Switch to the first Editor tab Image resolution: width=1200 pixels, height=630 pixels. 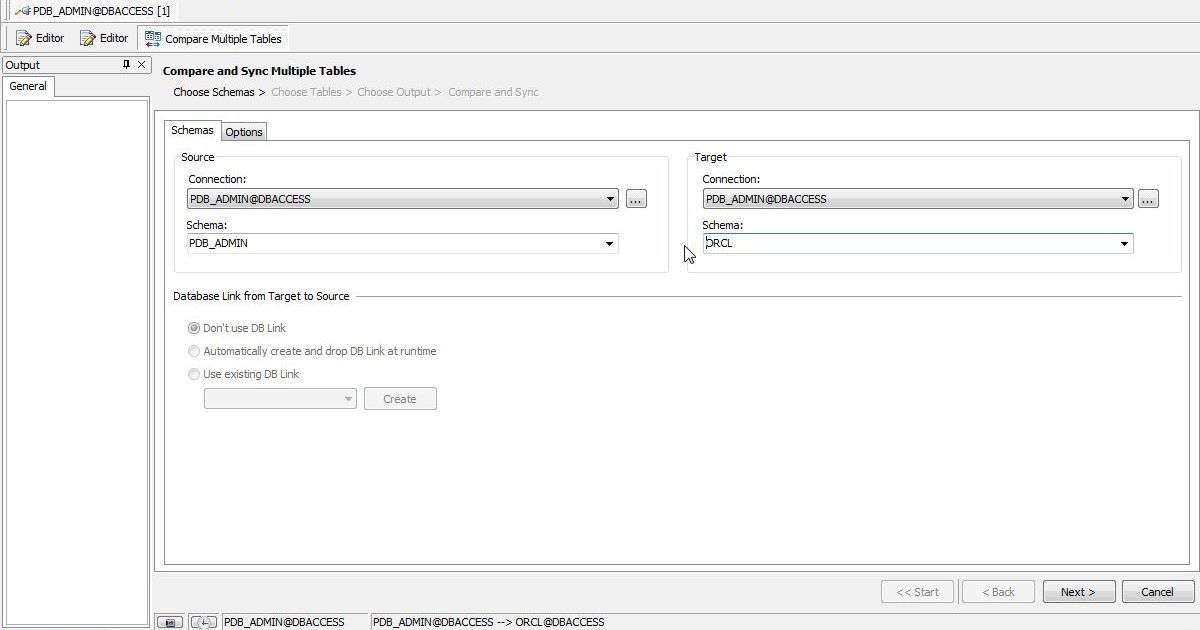tap(40, 38)
